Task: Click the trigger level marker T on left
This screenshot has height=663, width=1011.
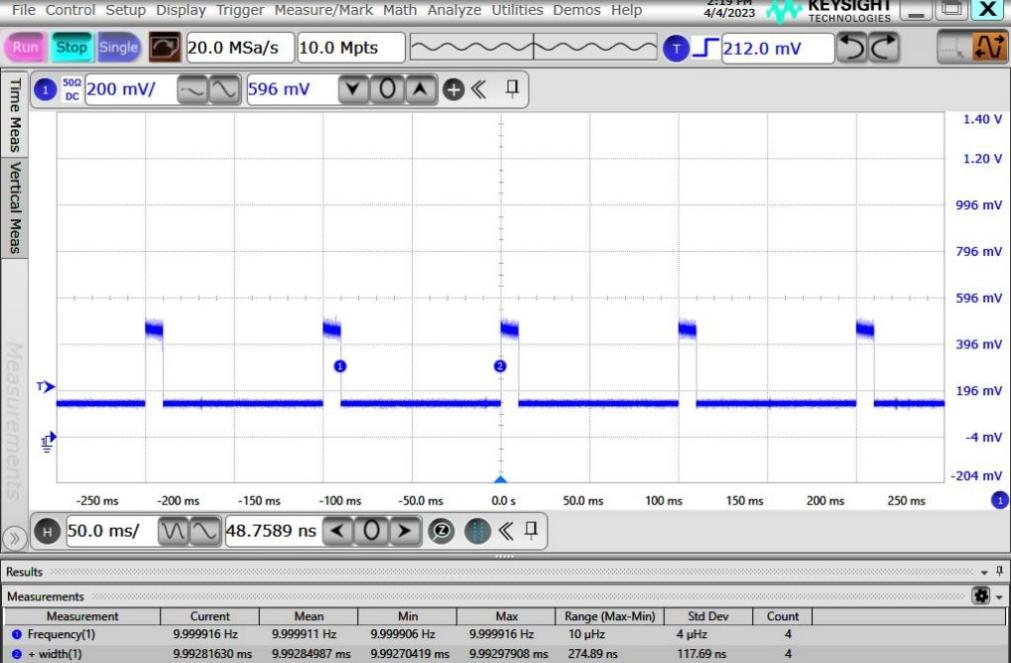Action: [x=46, y=387]
